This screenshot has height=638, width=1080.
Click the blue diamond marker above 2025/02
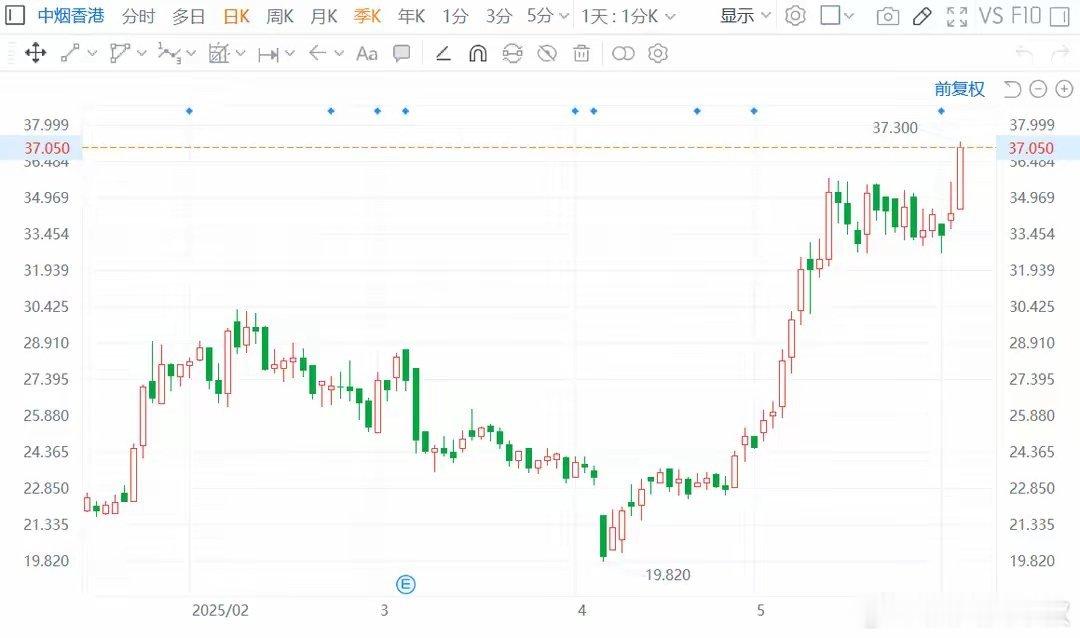pyautogui.click(x=189, y=111)
